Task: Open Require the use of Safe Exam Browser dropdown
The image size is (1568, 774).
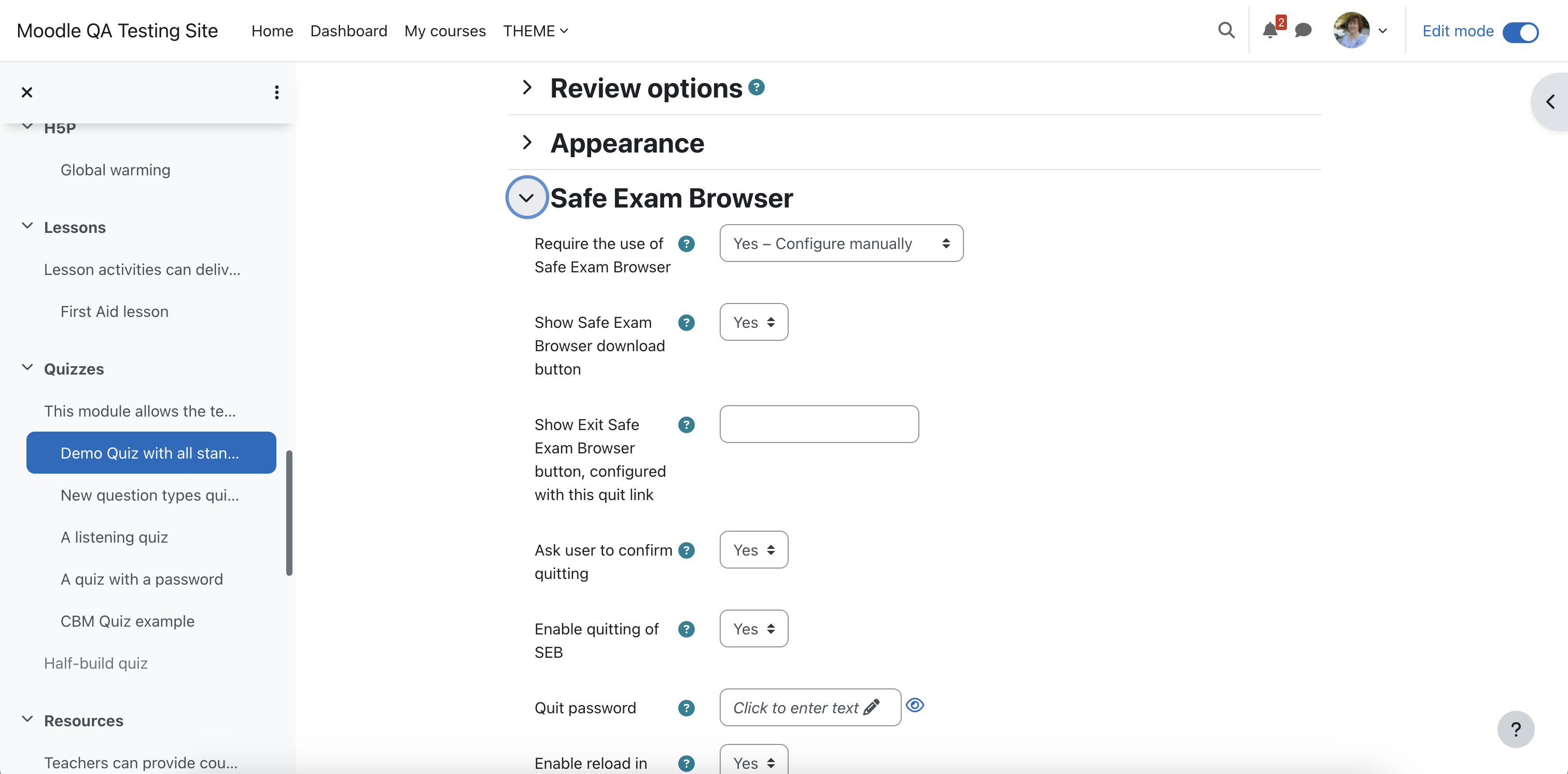Action: pyautogui.click(x=841, y=244)
